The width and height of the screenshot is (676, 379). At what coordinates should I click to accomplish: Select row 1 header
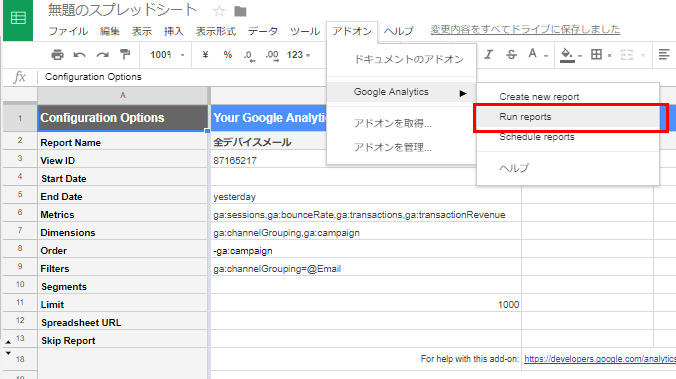20,118
